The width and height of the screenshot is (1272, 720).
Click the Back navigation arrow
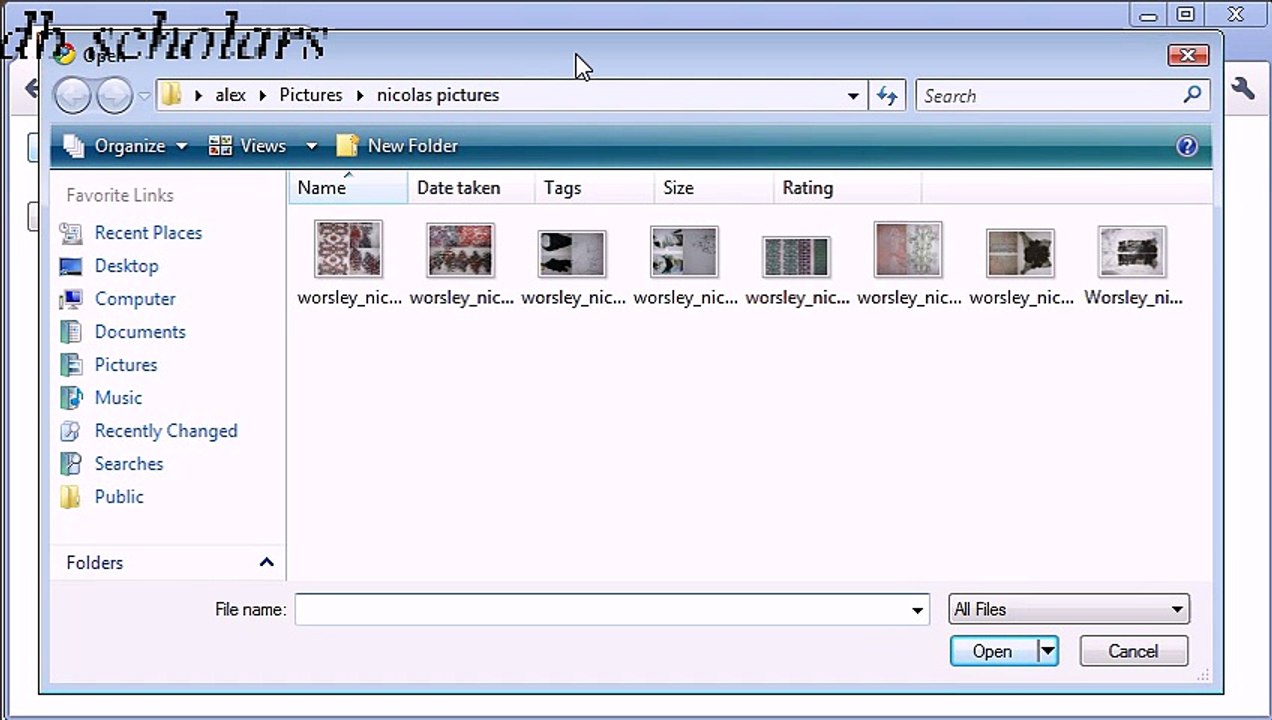(x=73, y=95)
